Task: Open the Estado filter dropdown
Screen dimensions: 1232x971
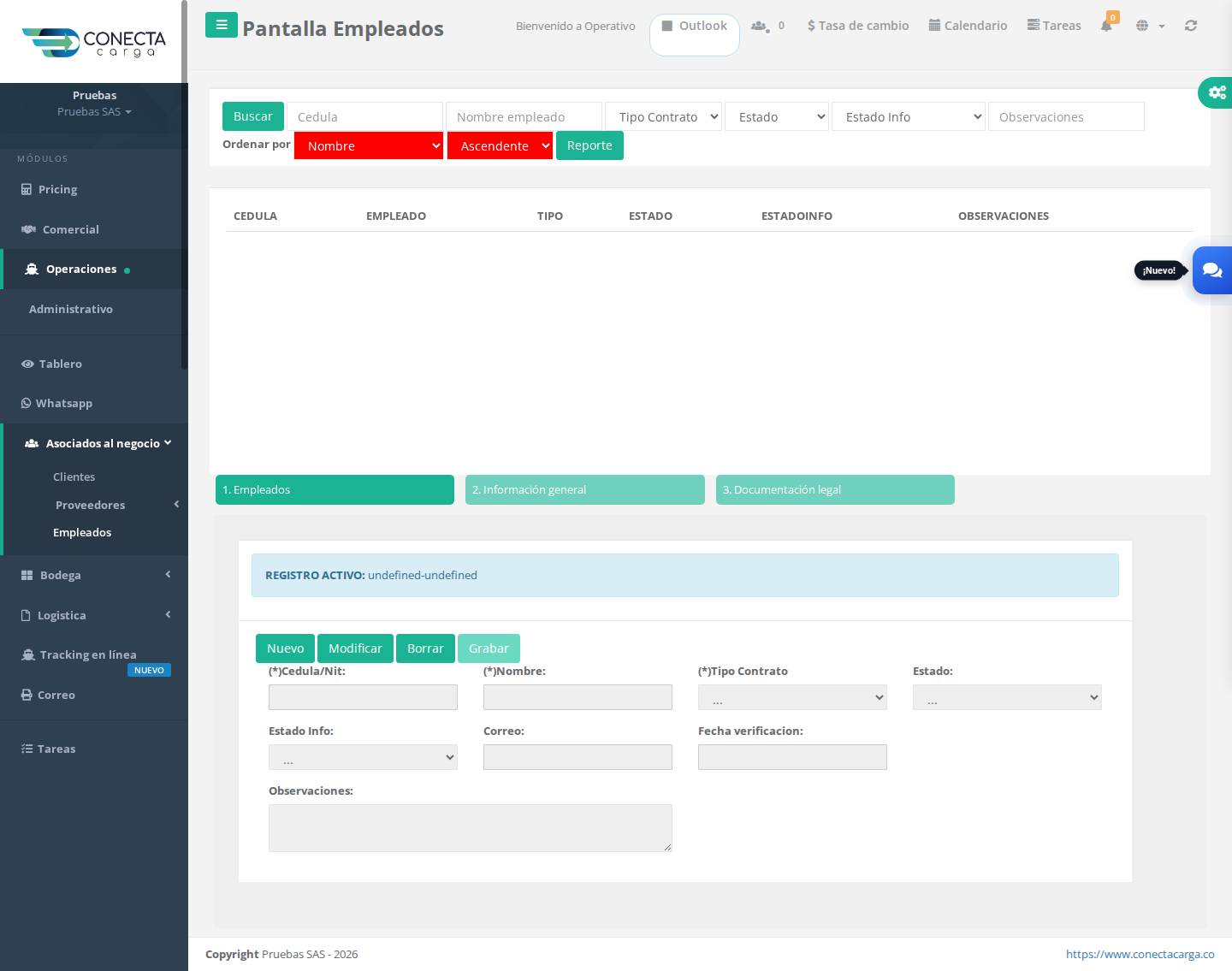Action: pyautogui.click(x=777, y=116)
